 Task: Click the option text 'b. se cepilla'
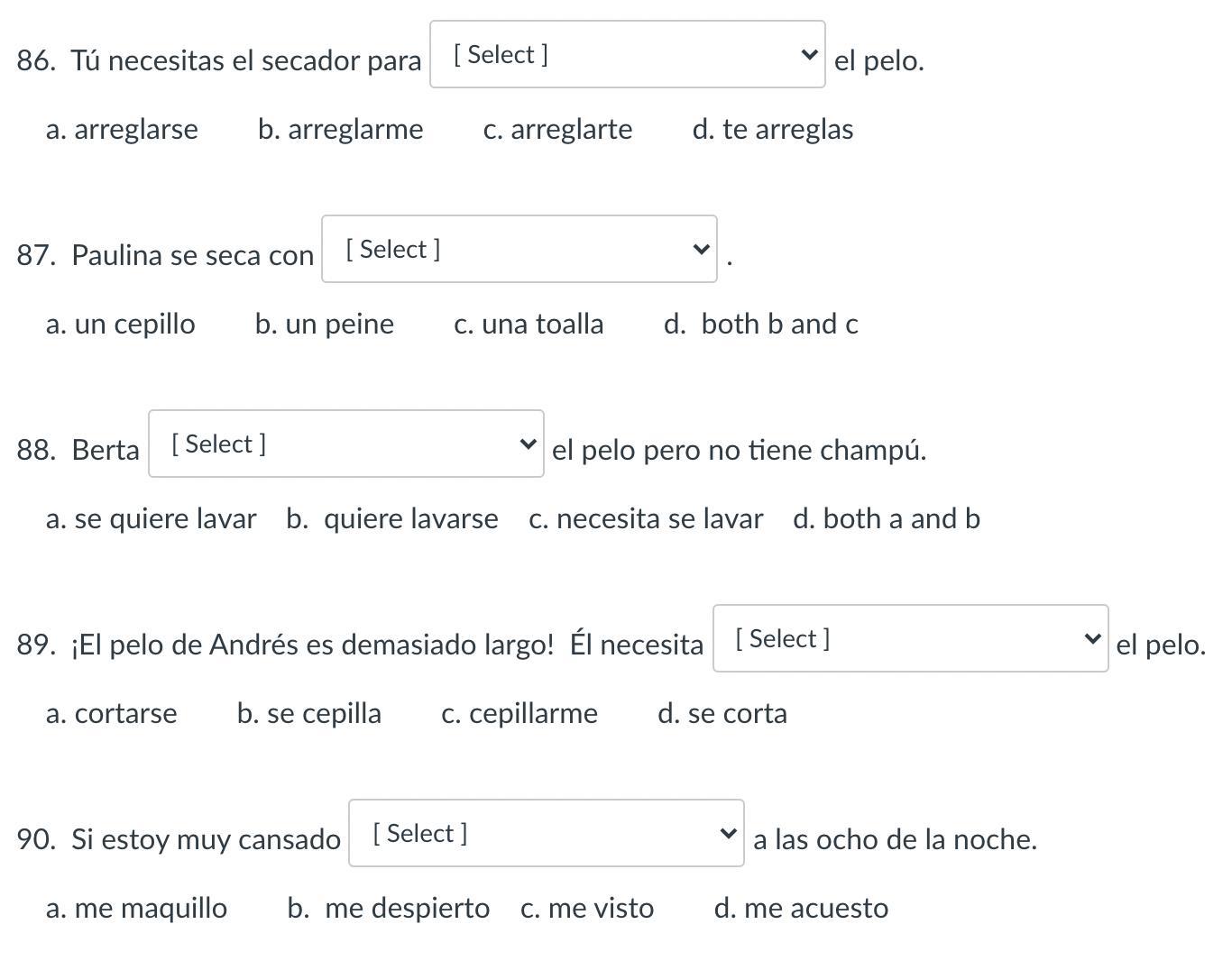(308, 714)
